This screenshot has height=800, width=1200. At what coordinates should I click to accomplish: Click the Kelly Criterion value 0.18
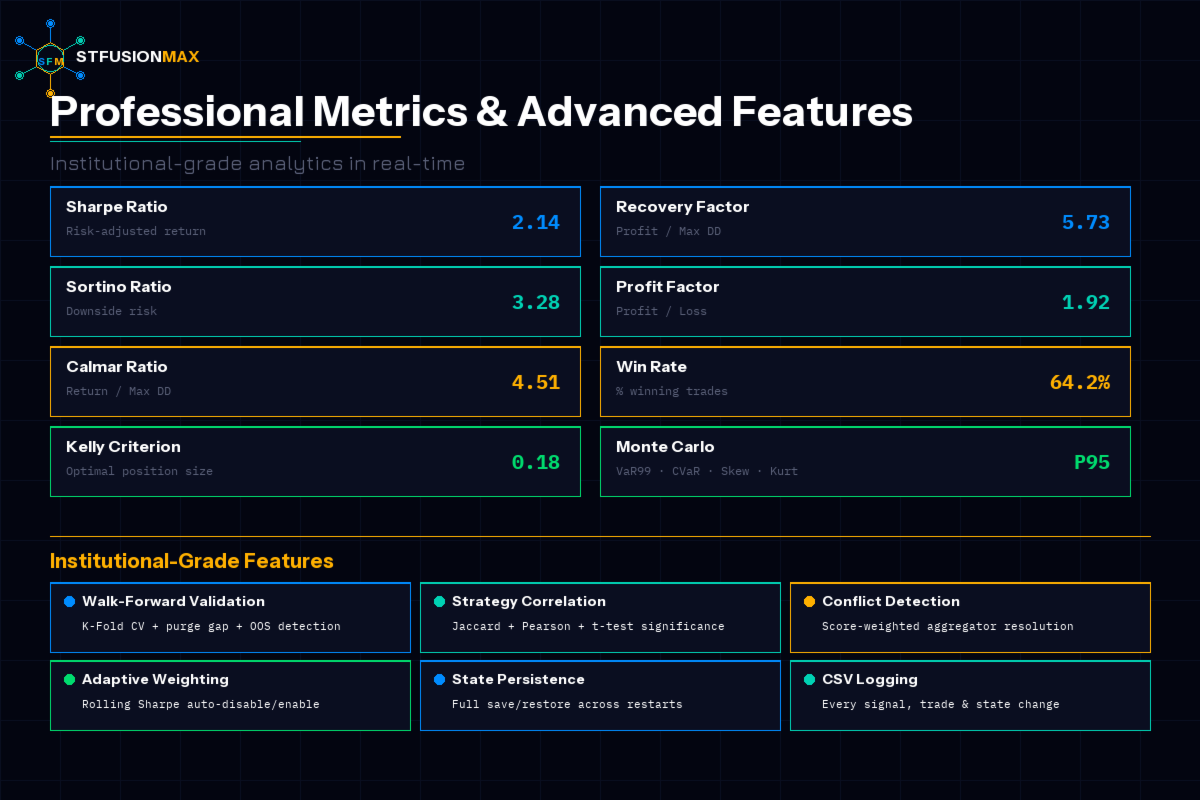click(x=536, y=462)
